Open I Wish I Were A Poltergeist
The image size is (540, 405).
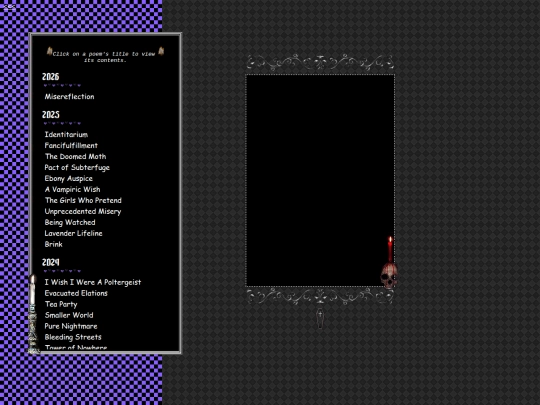point(93,282)
